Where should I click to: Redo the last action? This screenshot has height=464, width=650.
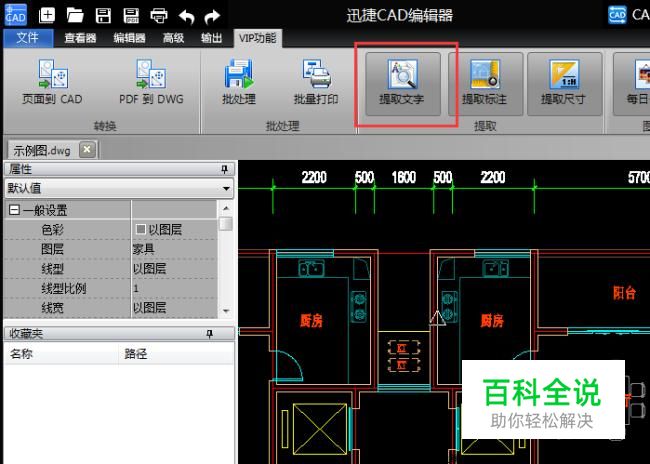point(212,16)
